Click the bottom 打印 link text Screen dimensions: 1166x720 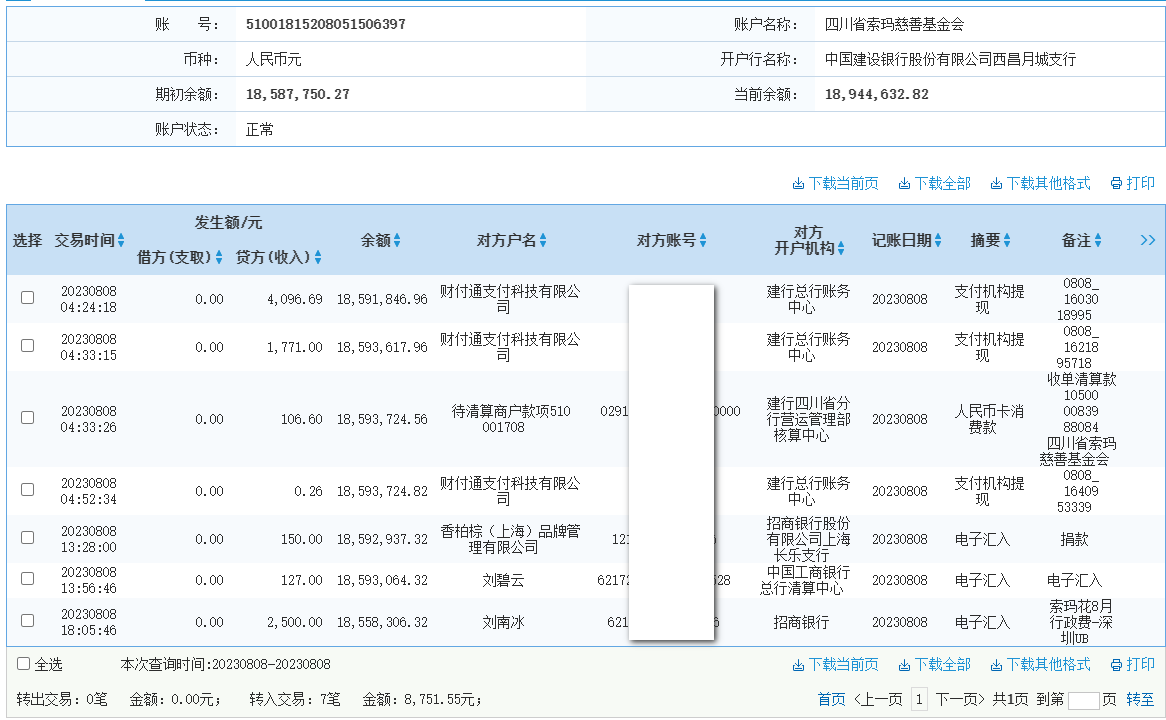point(1141,665)
